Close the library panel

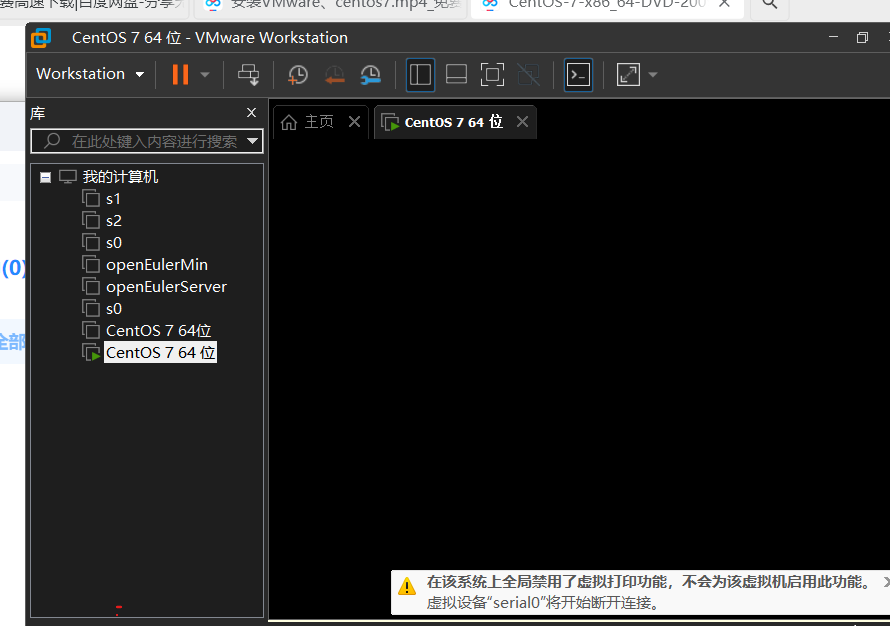tap(251, 112)
